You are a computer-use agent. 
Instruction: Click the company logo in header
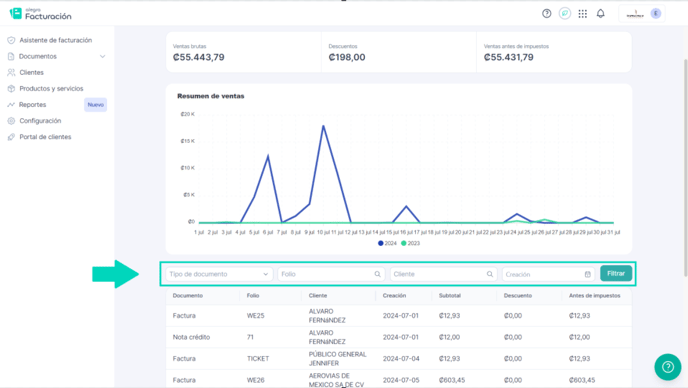click(x=635, y=14)
